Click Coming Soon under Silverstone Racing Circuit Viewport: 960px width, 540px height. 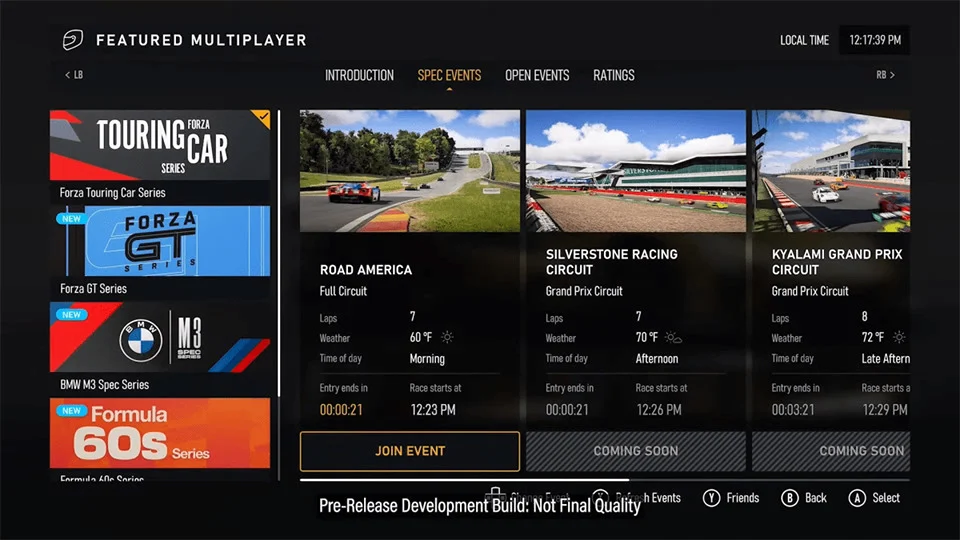pos(636,451)
